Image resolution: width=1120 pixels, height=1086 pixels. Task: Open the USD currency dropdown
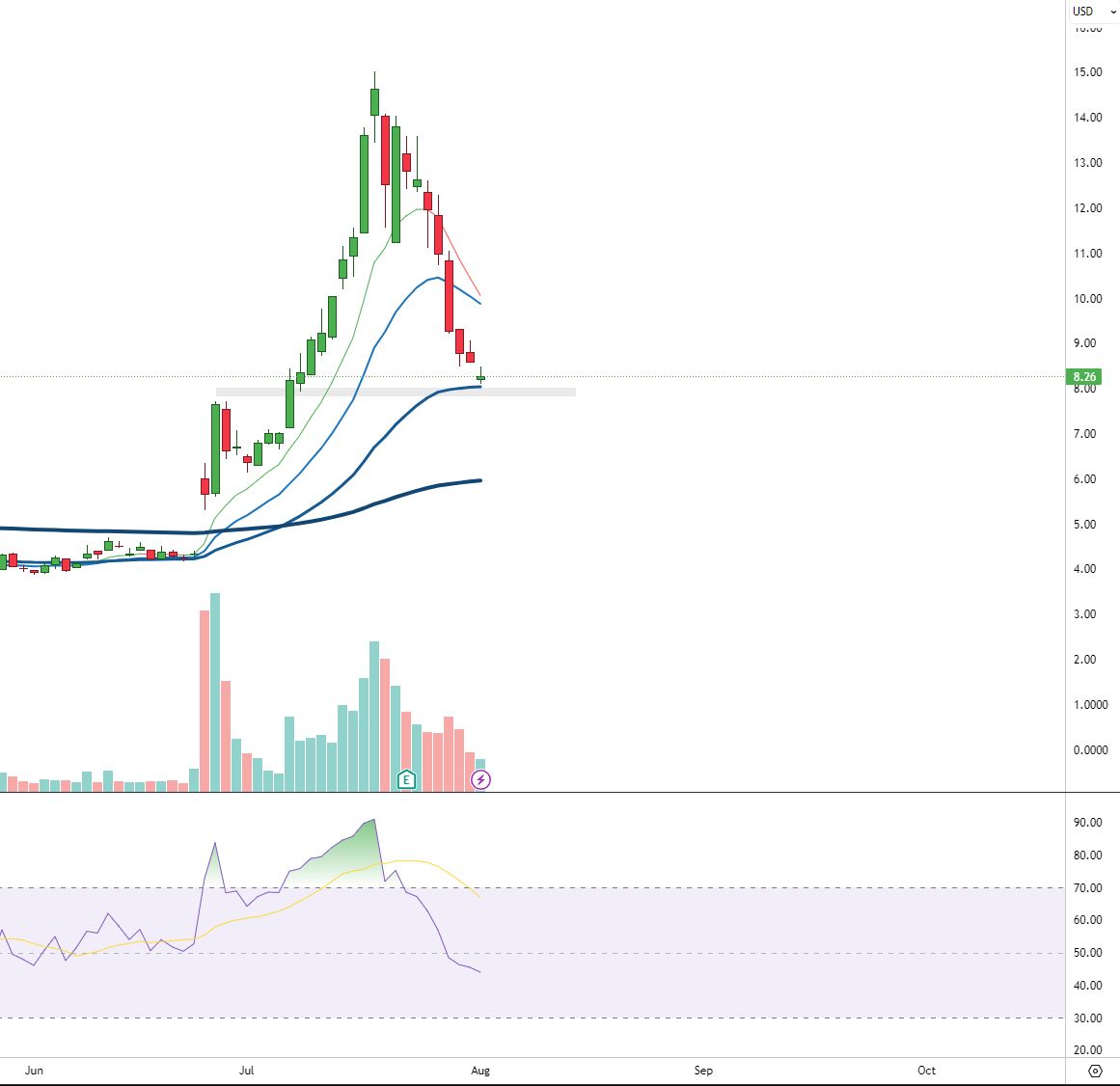tap(1094, 11)
